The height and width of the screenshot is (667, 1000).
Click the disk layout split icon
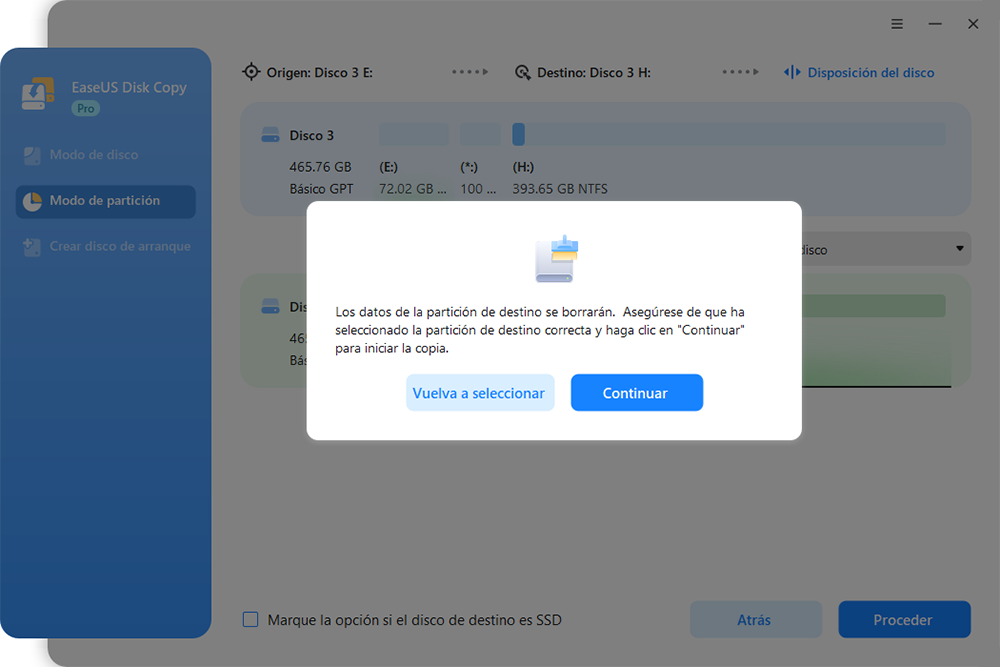[x=791, y=72]
